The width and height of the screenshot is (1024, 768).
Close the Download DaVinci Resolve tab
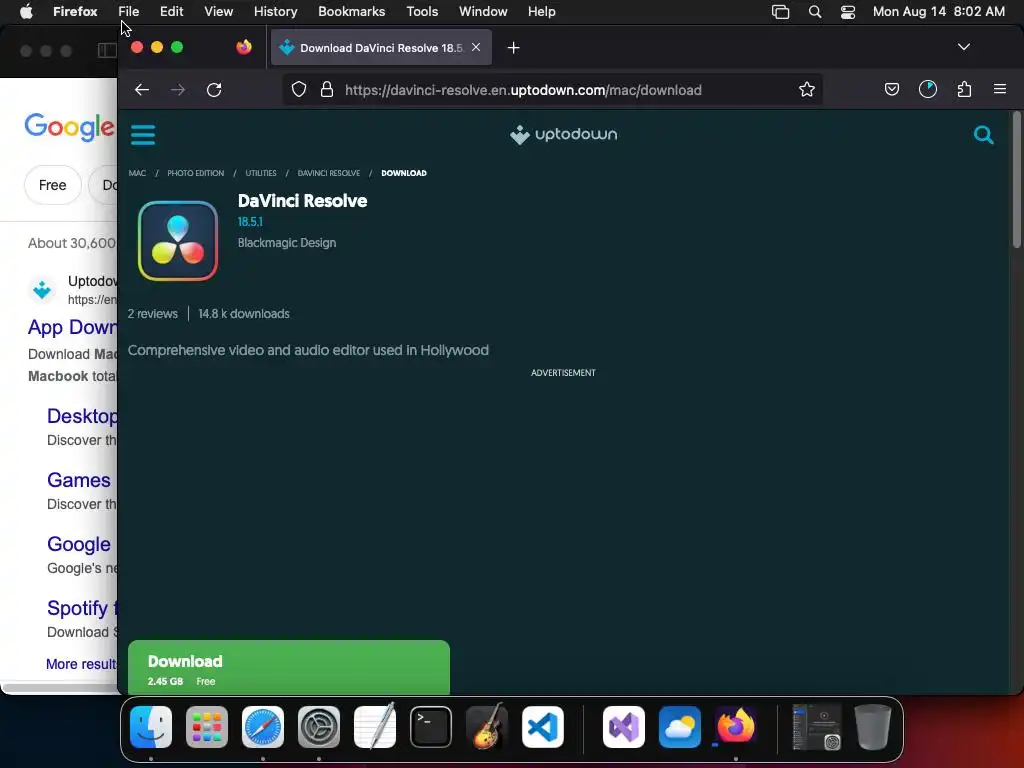click(476, 47)
